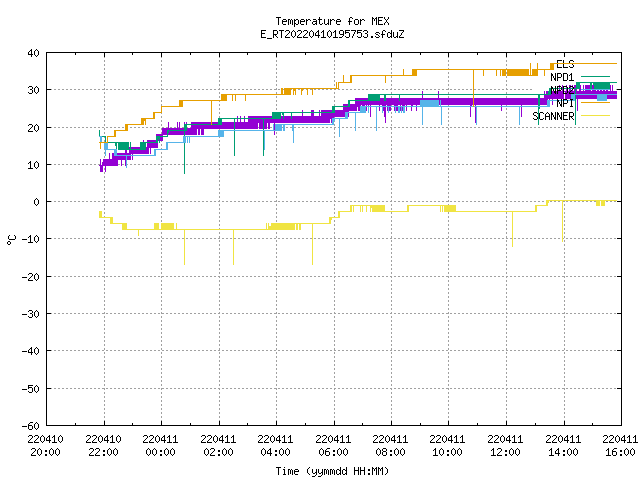Click the x-axis tick label 220411 04:00
The width and height of the screenshot is (640, 480).
pyautogui.click(x=276, y=445)
